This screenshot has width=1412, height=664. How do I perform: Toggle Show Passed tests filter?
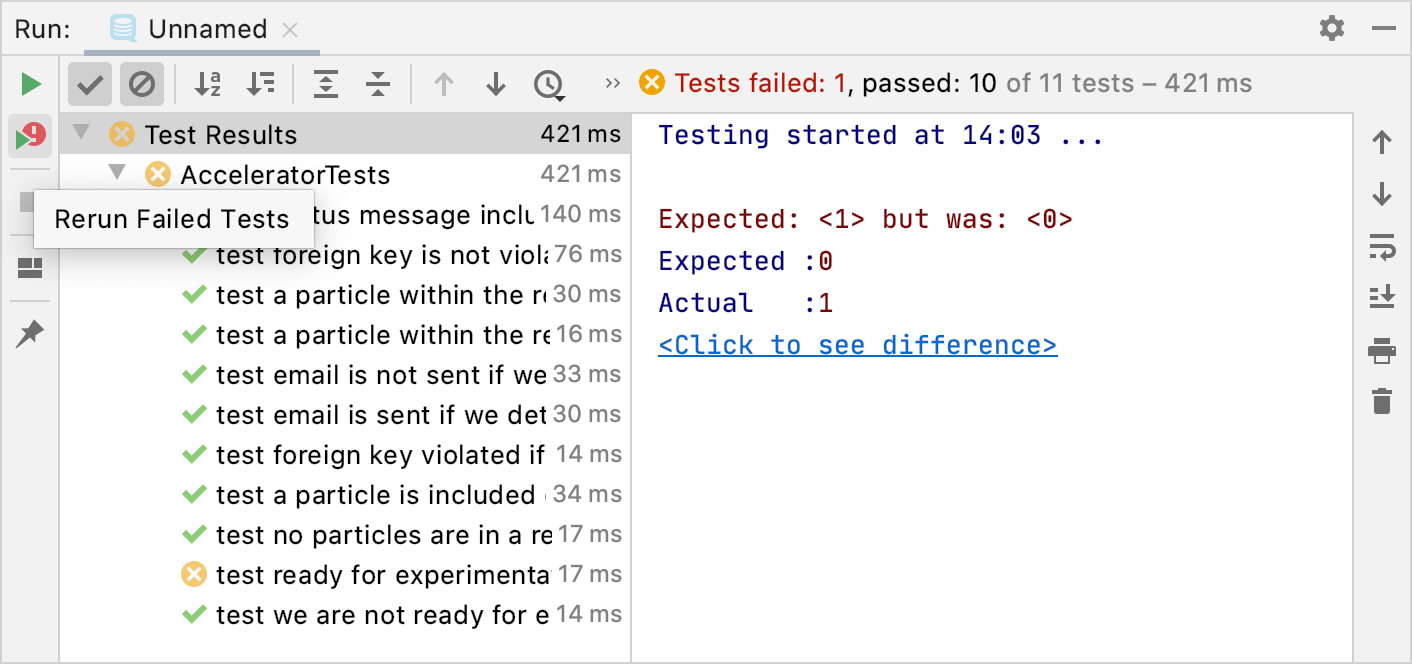(x=89, y=84)
